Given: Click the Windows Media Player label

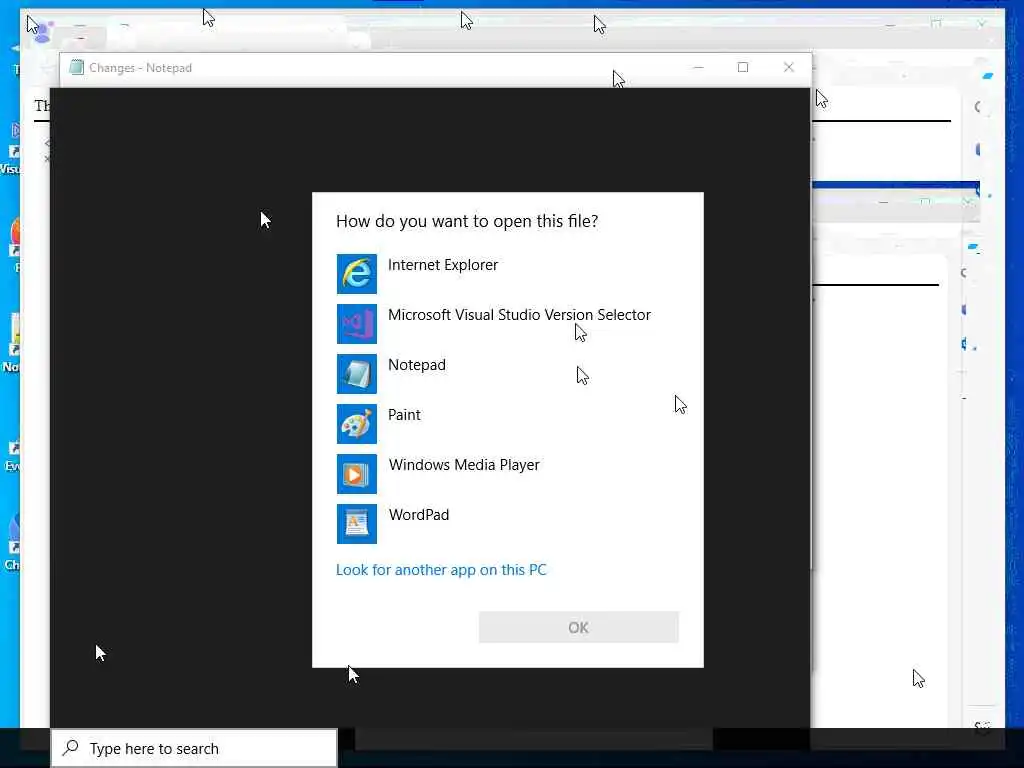Looking at the screenshot, I should click(464, 465).
